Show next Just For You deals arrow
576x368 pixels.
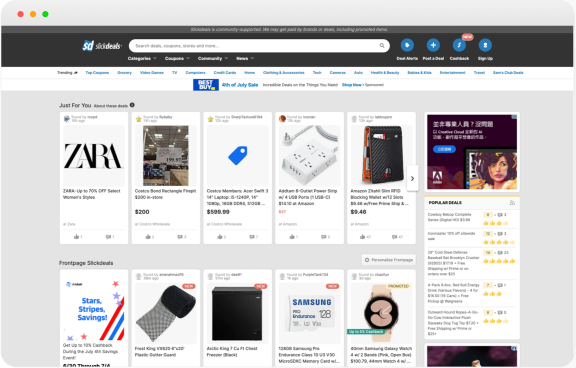point(412,178)
